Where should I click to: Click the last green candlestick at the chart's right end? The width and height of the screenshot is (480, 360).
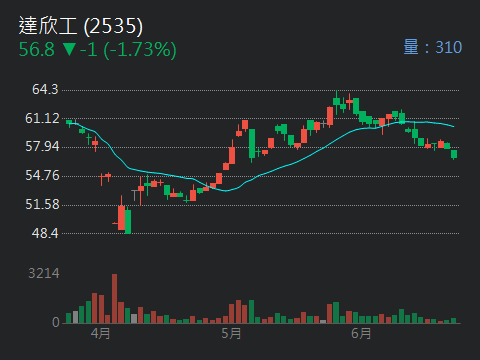click(454, 154)
